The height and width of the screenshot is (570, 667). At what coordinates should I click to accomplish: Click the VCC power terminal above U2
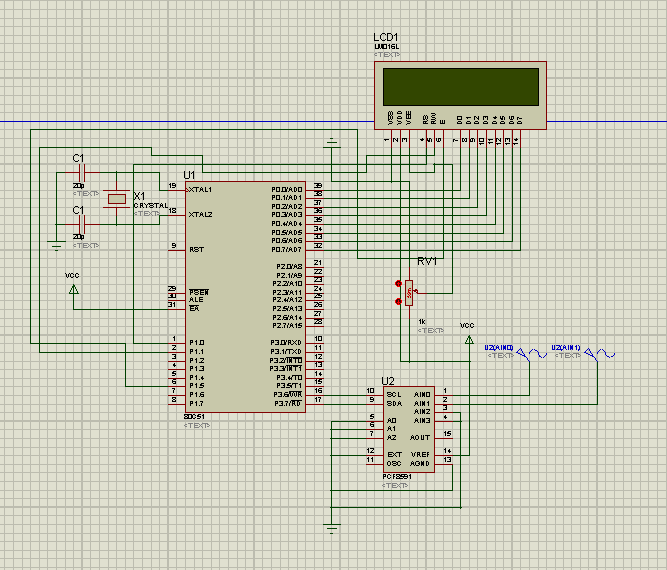tap(468, 339)
